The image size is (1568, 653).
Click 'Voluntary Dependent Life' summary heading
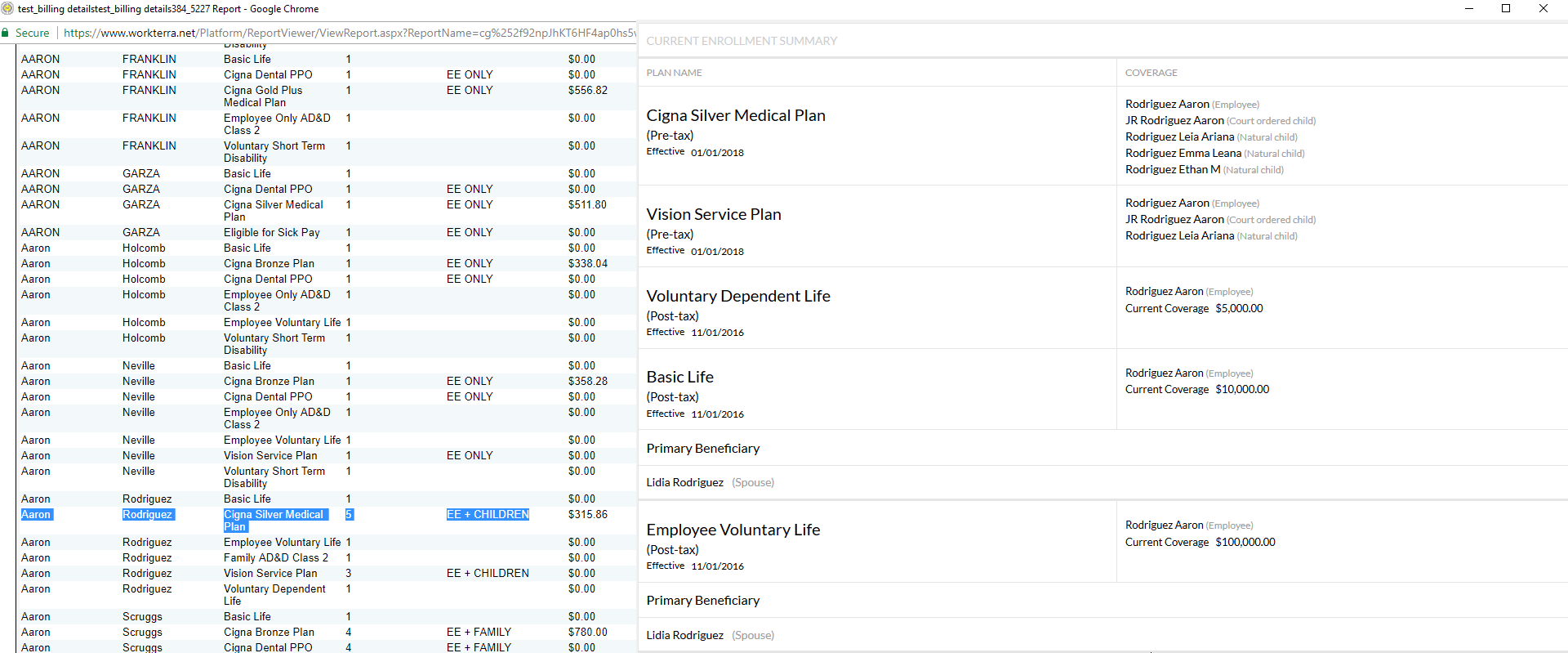tap(738, 296)
